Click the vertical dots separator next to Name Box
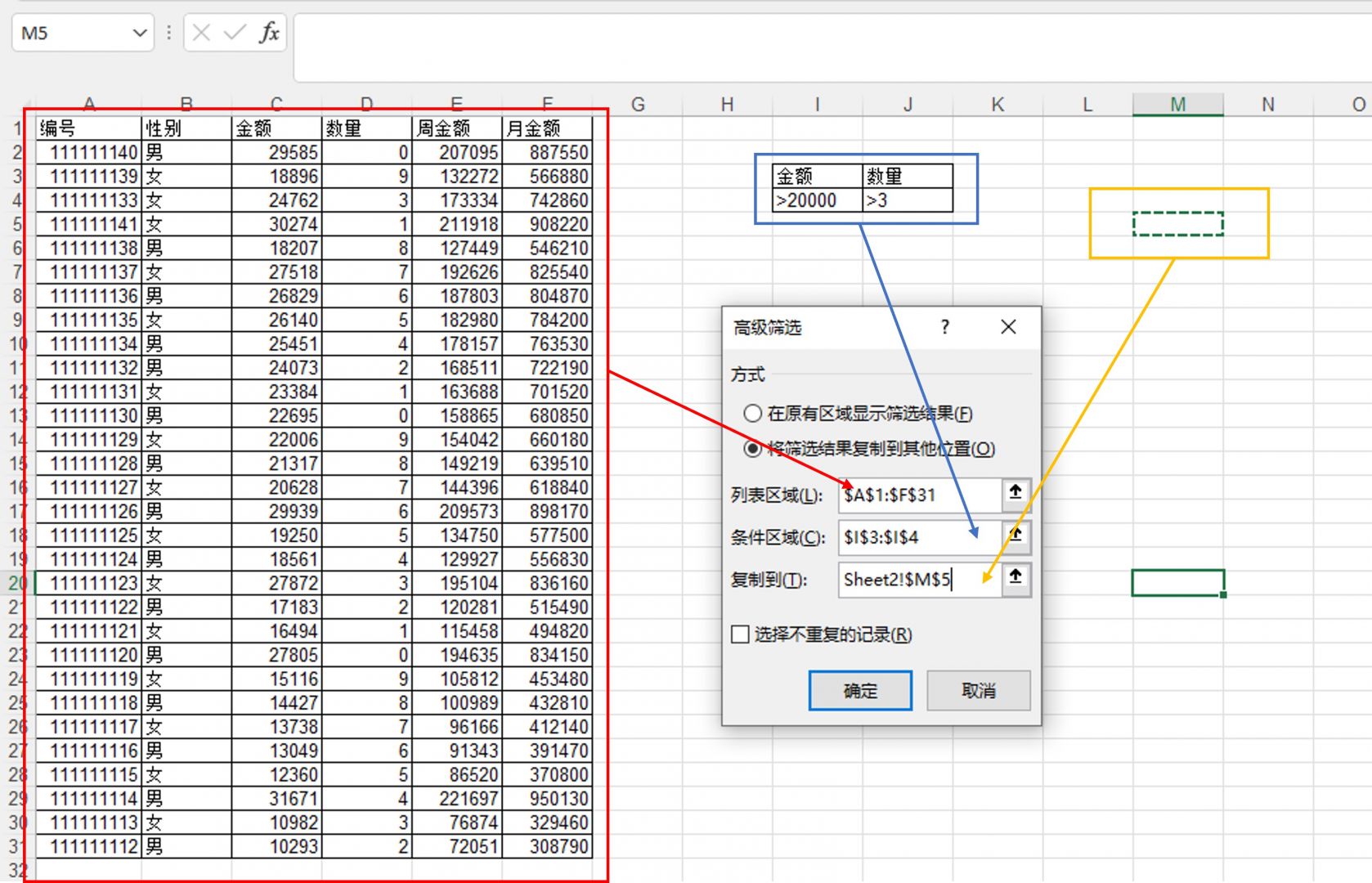The height and width of the screenshot is (883, 1372). 168,33
